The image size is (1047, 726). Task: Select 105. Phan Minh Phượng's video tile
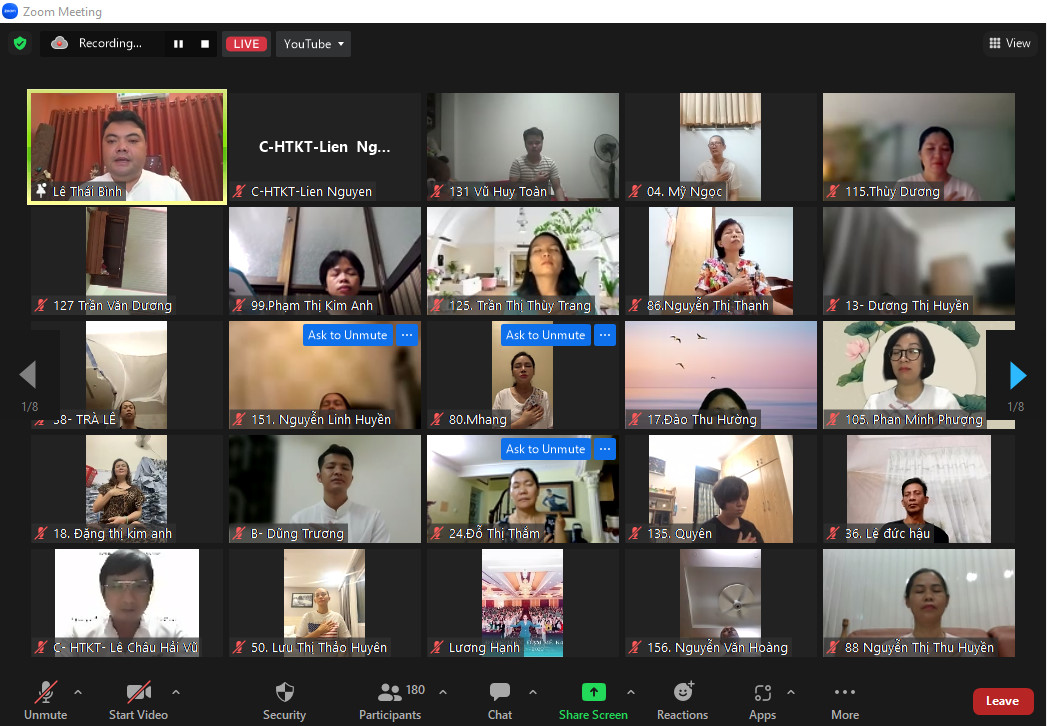coord(919,375)
